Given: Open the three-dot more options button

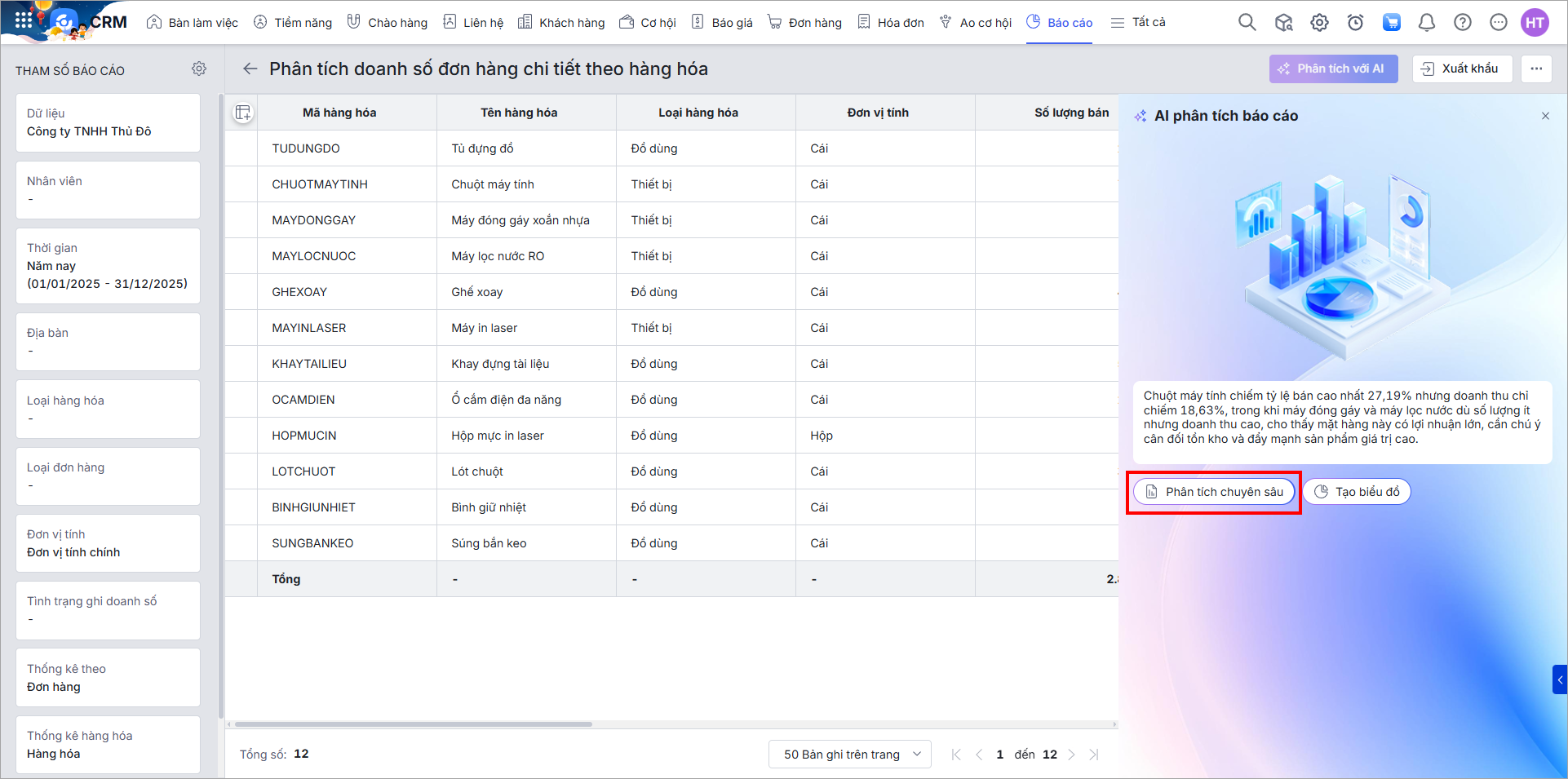Looking at the screenshot, I should (1536, 69).
